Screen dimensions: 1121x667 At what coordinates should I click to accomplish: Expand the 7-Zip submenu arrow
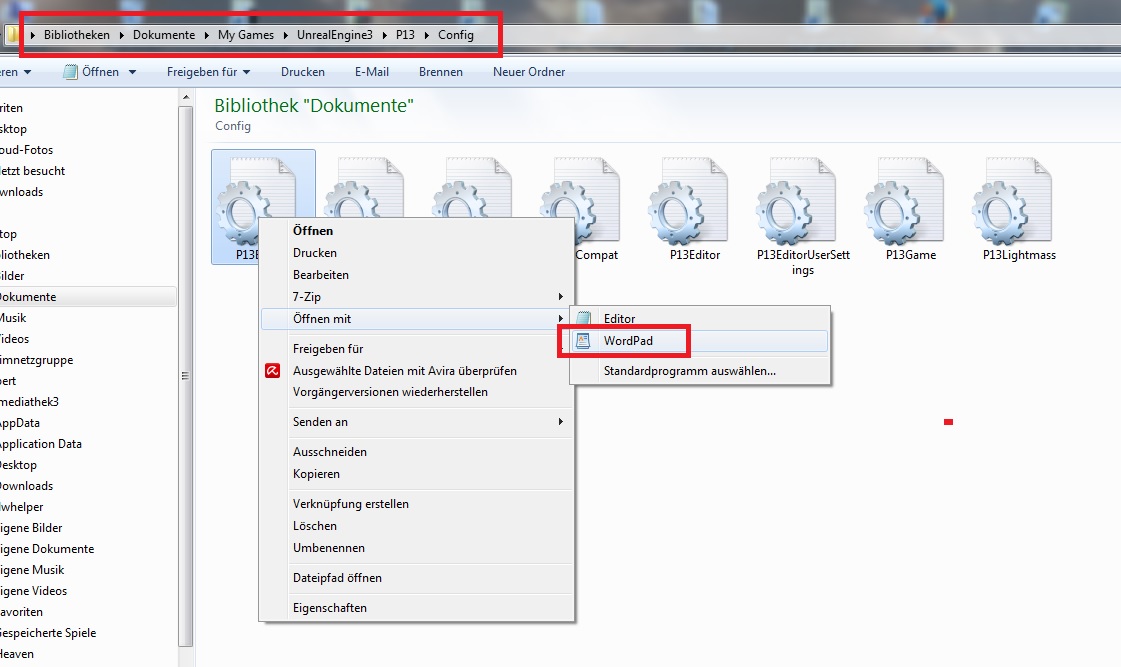(x=560, y=297)
